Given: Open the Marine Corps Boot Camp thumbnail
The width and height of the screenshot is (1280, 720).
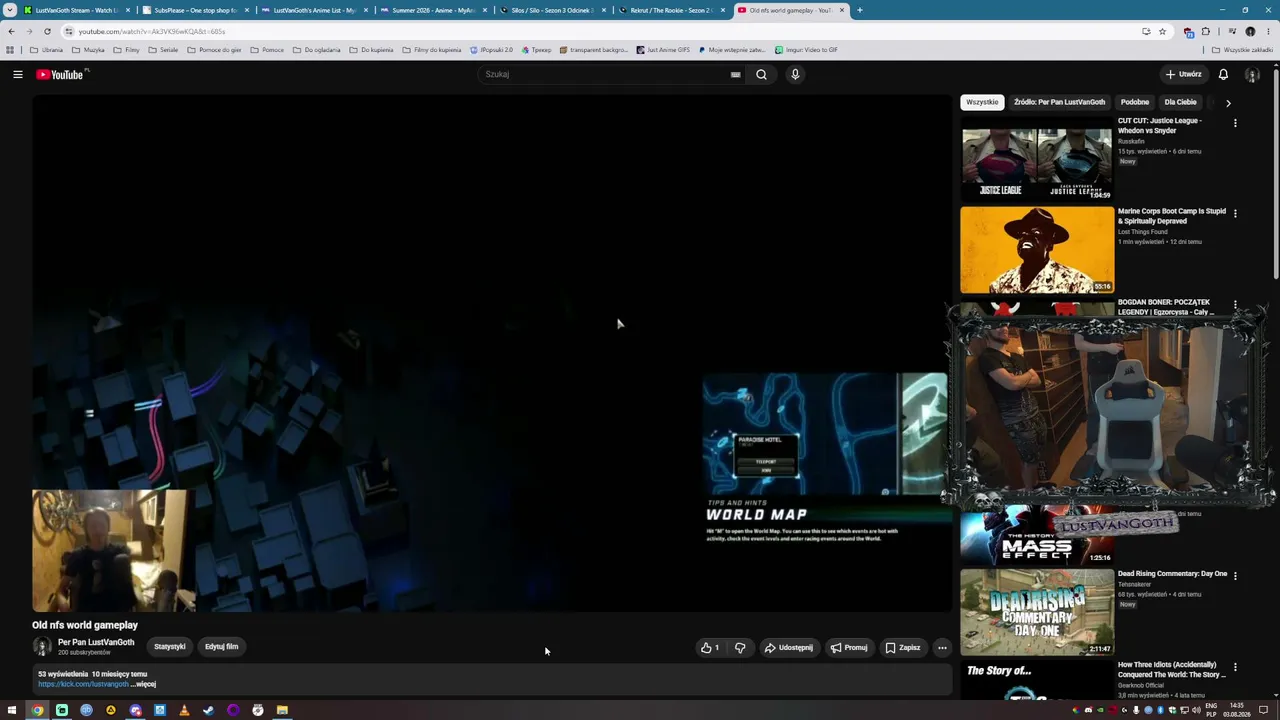Looking at the screenshot, I should (1037, 250).
